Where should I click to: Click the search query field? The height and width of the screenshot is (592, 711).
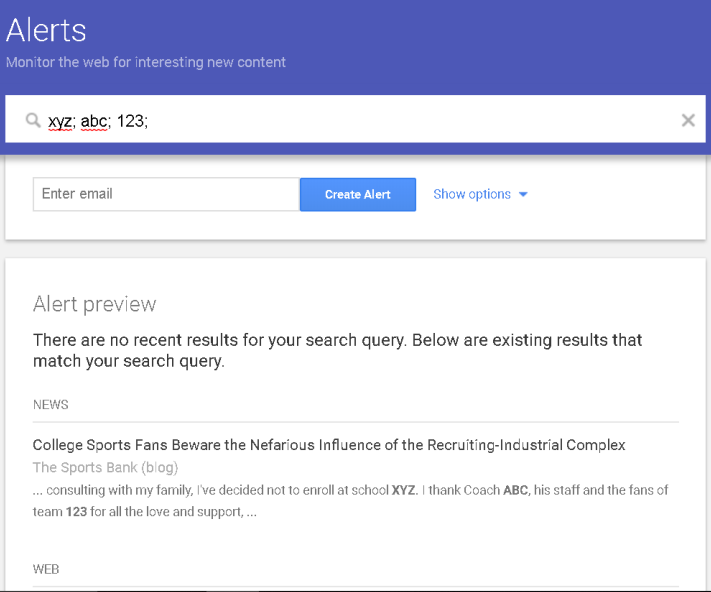[355, 119]
